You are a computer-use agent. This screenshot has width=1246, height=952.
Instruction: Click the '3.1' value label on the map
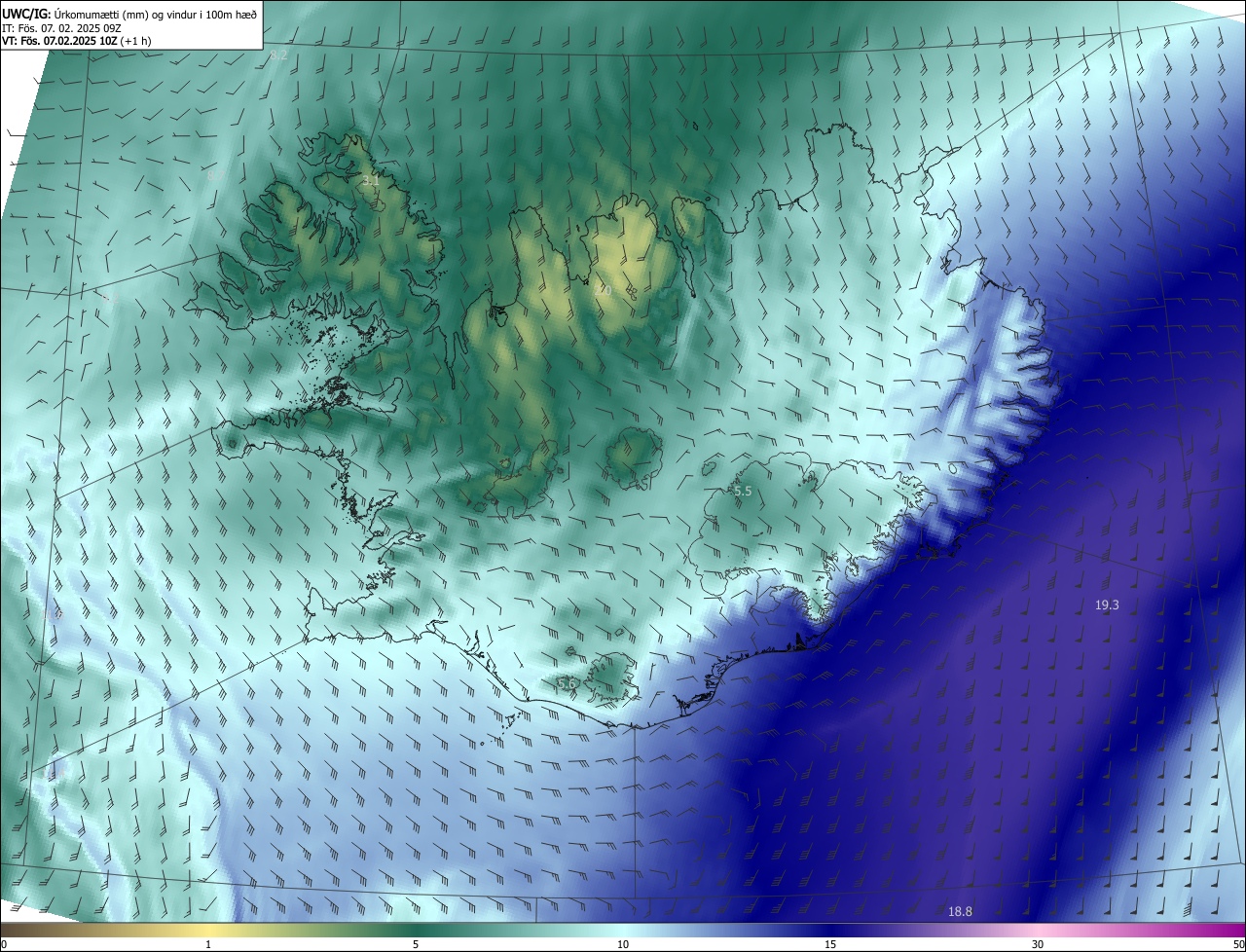370,180
